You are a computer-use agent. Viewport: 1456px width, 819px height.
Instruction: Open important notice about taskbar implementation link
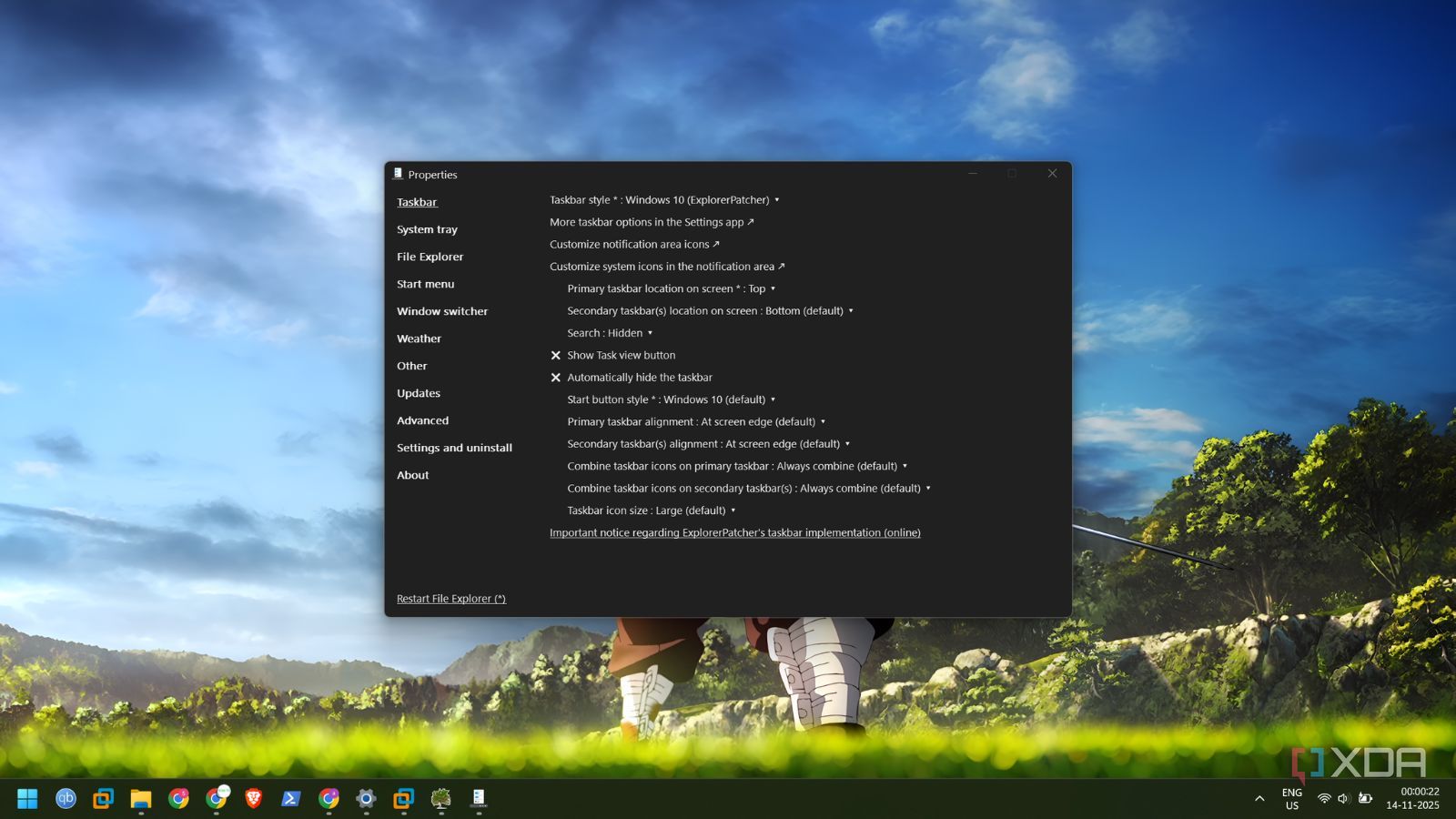pyautogui.click(x=735, y=533)
